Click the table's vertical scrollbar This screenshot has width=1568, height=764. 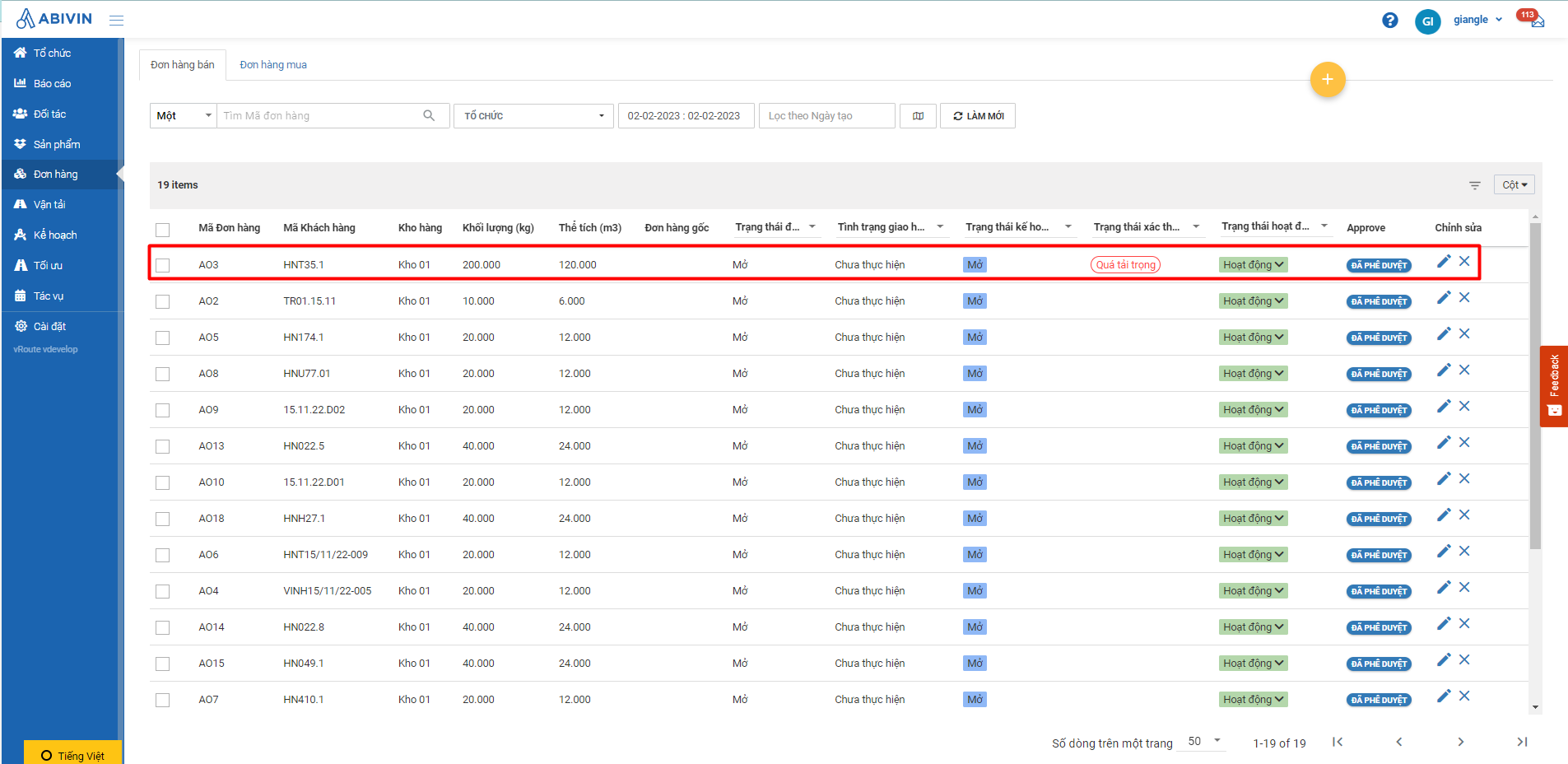pos(1535,385)
